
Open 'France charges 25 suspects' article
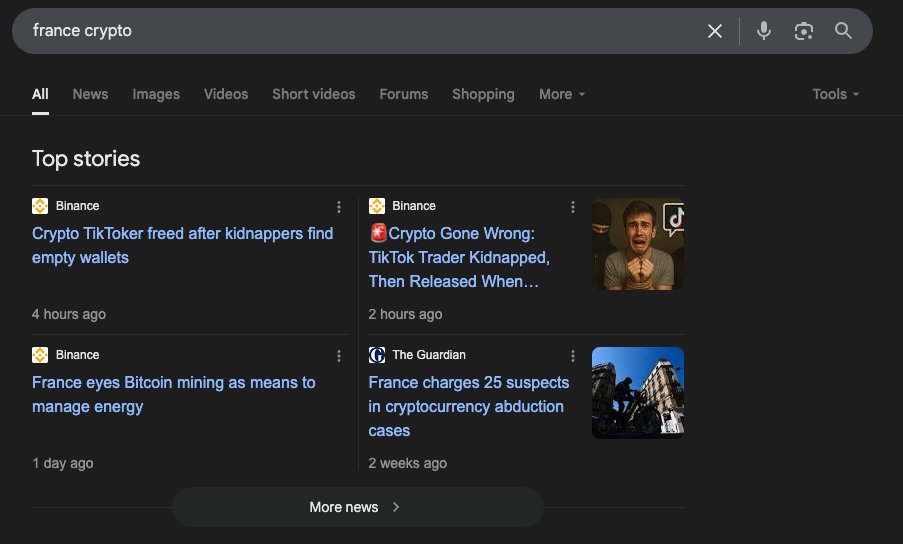pos(469,406)
